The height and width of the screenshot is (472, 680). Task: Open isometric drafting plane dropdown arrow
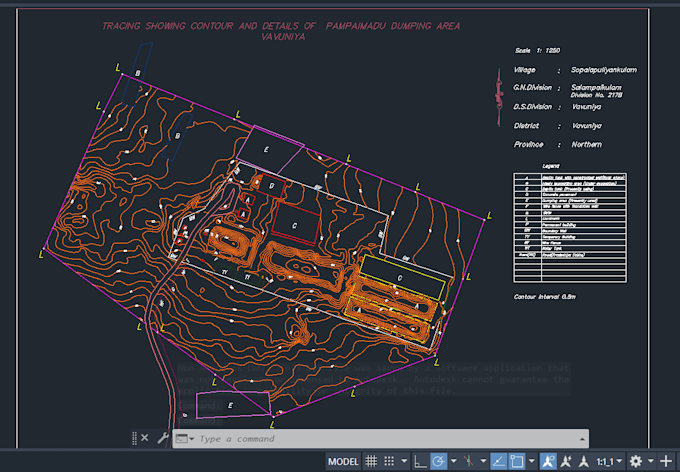tap(483, 462)
